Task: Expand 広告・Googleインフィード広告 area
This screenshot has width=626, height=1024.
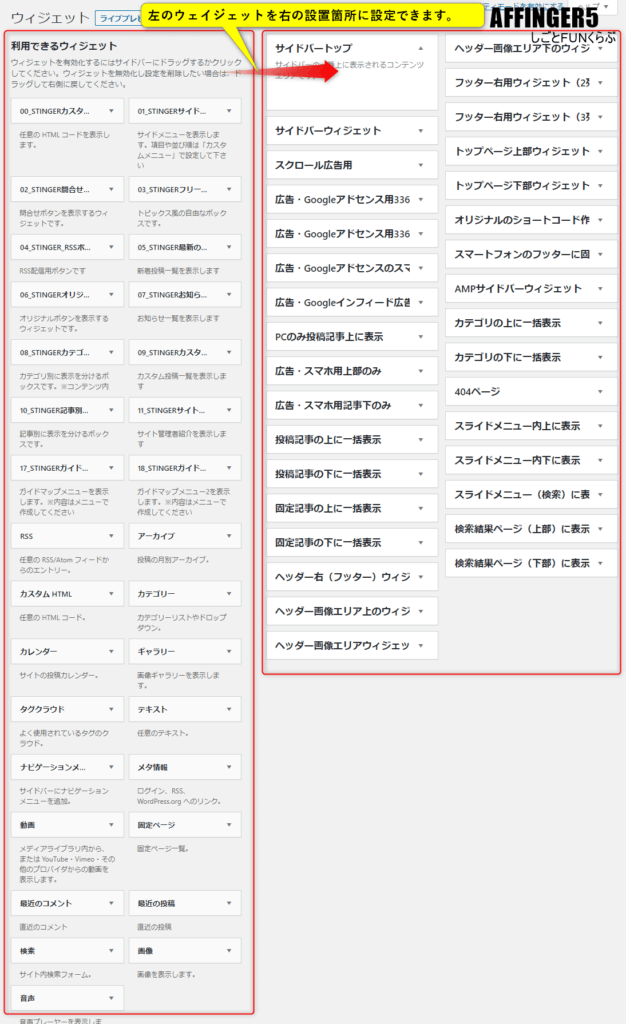Action: 421,302
